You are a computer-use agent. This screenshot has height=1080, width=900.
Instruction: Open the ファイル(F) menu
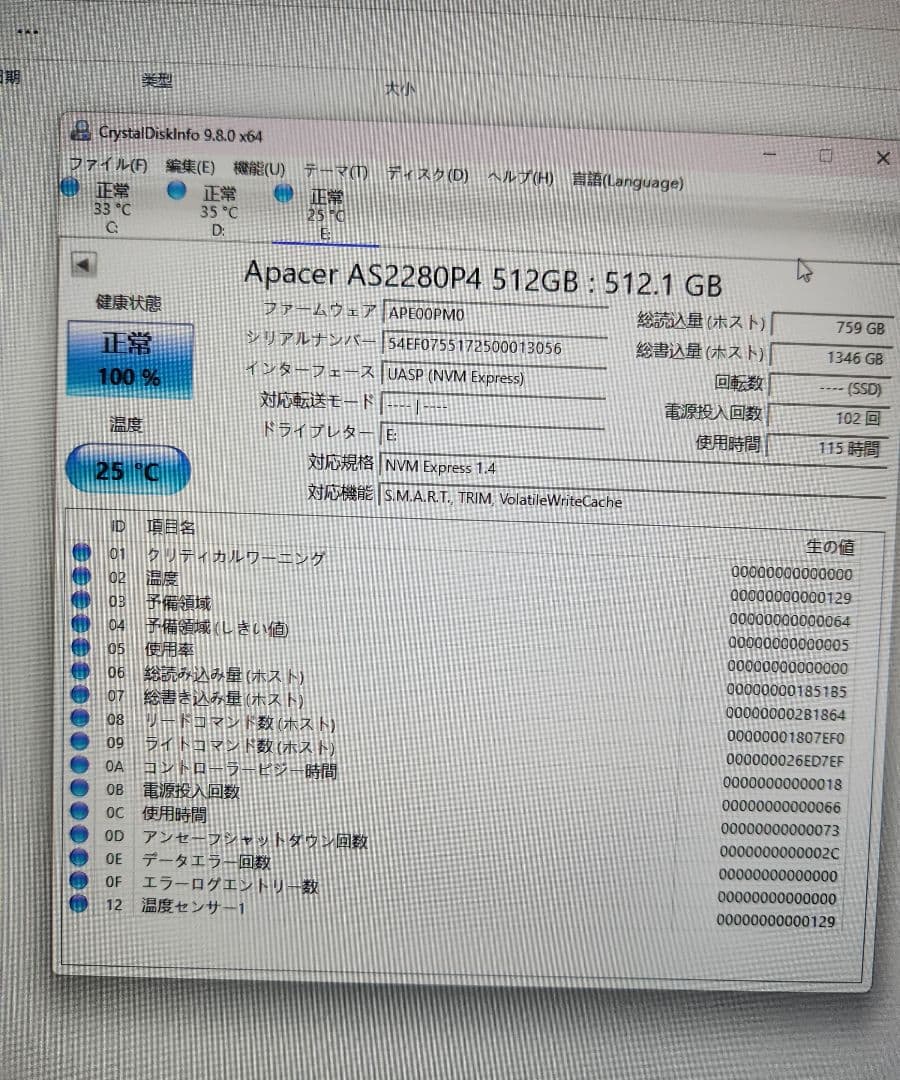pyautogui.click(x=108, y=164)
